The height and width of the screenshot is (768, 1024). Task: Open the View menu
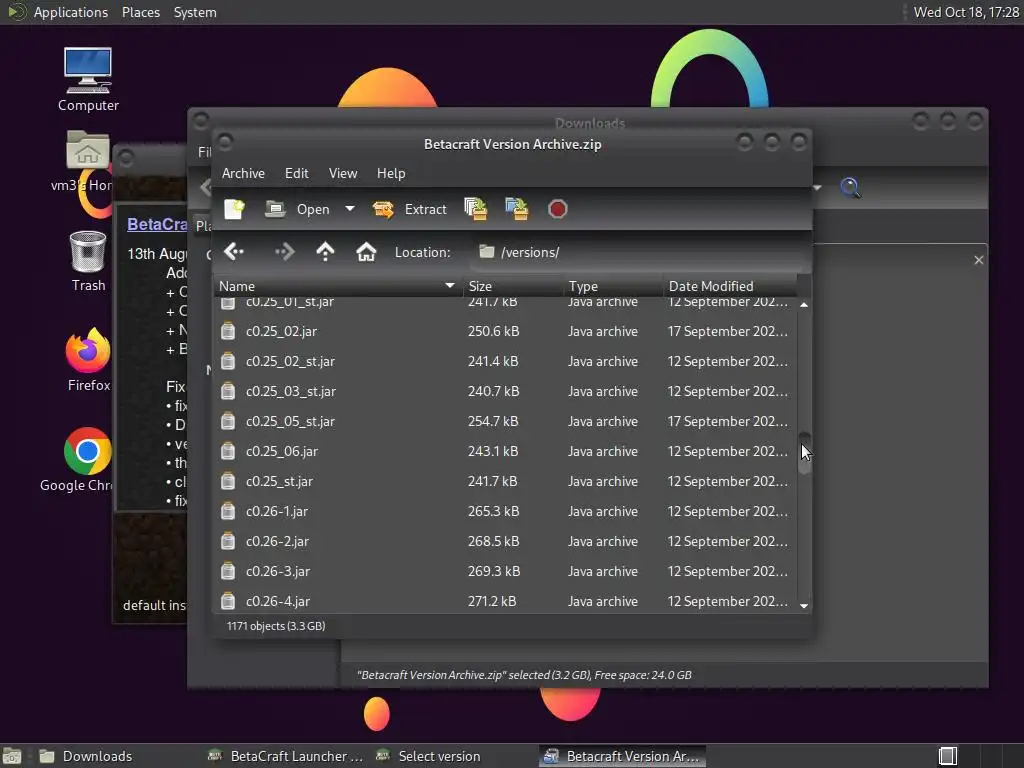pos(343,173)
